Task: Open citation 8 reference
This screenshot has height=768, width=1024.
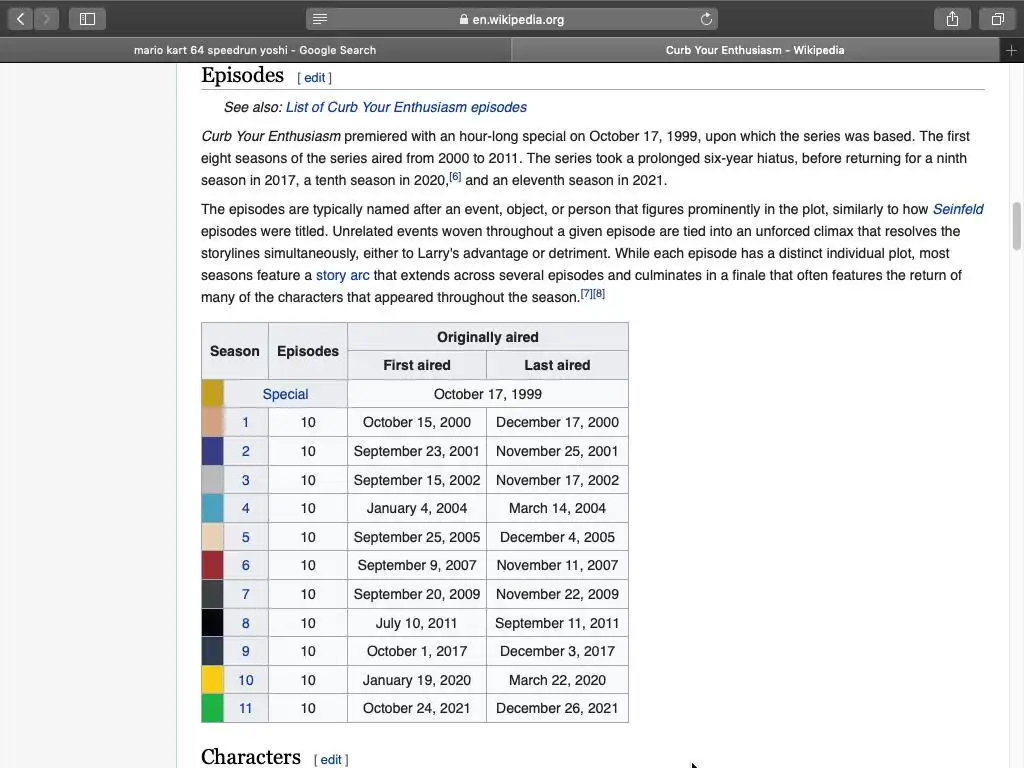Action: (x=599, y=294)
